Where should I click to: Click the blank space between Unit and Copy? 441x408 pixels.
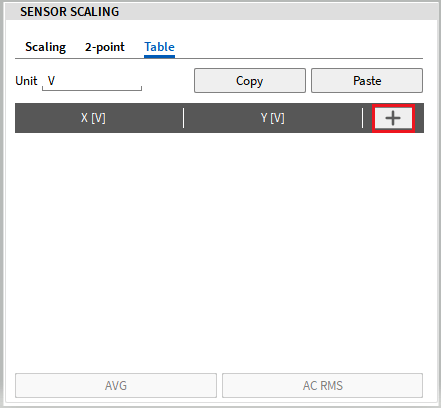168,81
